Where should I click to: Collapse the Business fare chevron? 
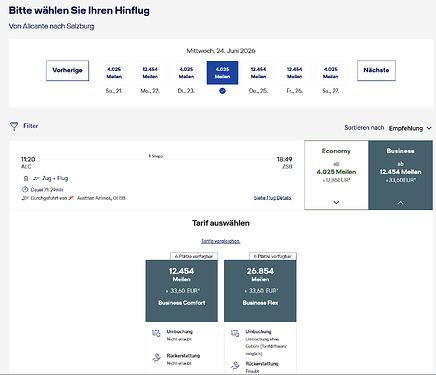[401, 202]
